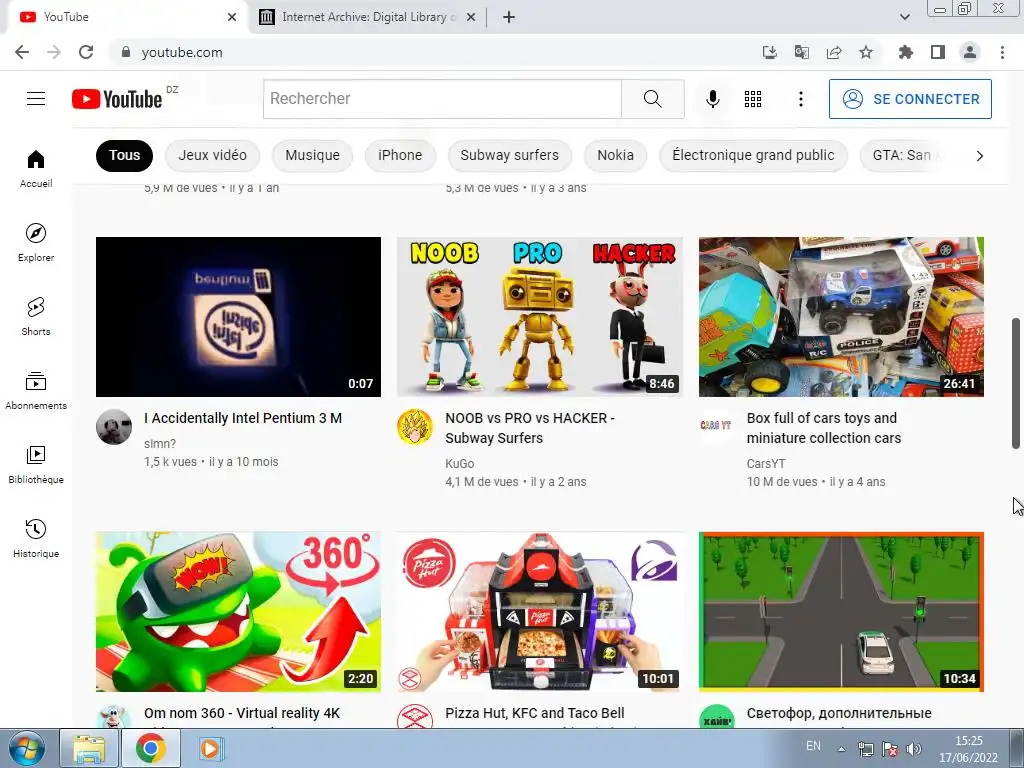1024x768 pixels.
Task: Open KuGo channel name link
Action: coord(460,464)
